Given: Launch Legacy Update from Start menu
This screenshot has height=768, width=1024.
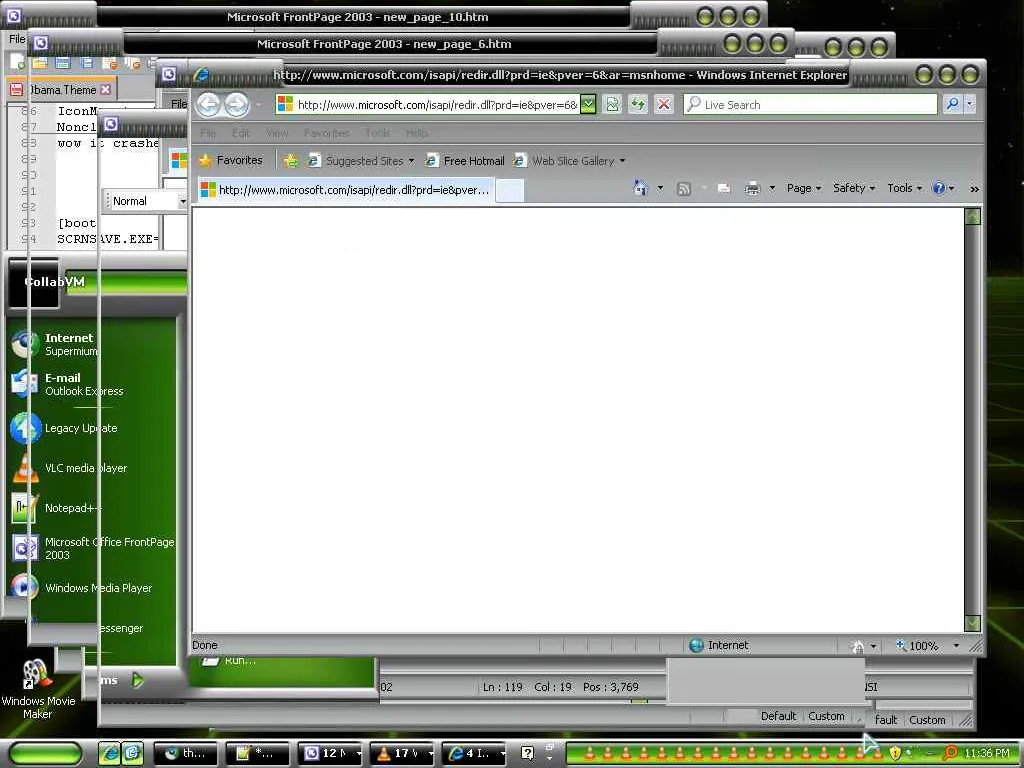Looking at the screenshot, I should (64, 428).
